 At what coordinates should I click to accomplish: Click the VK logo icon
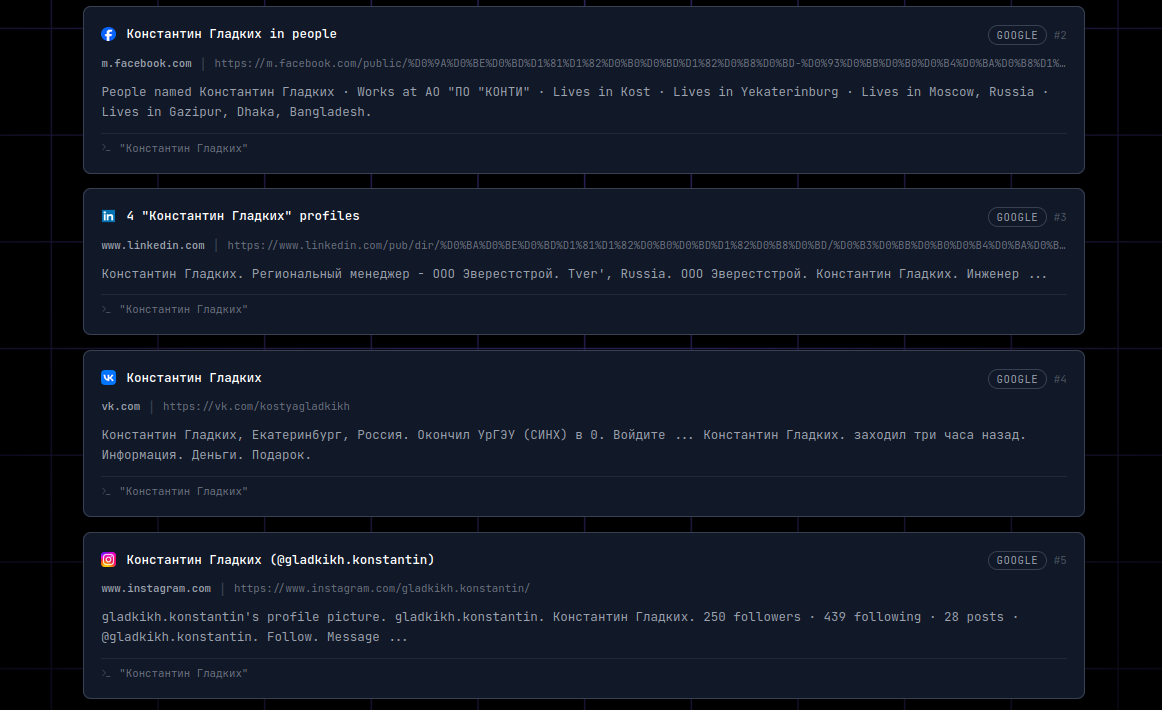[x=109, y=378]
